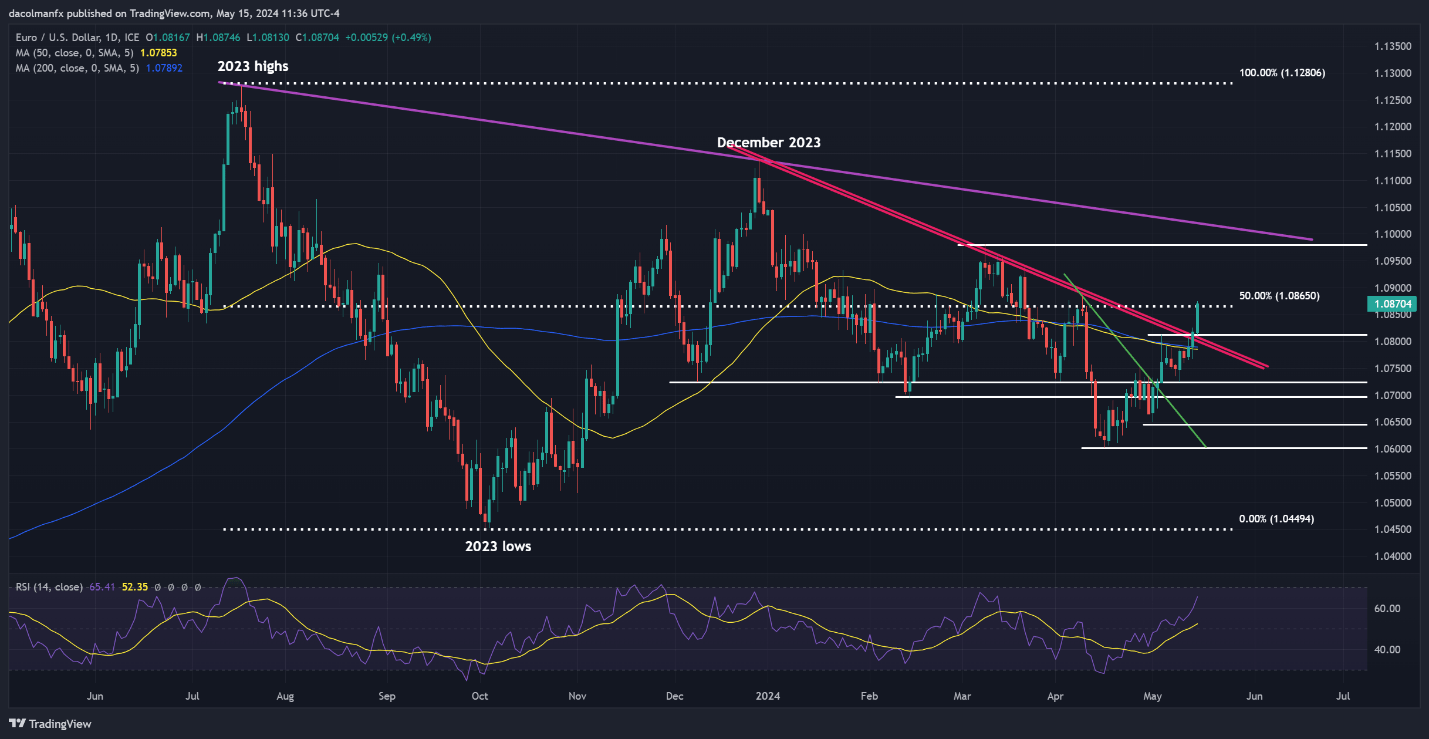Select the green short-term descending trendline
Screen dimensions: 1429x739
(x=1136, y=360)
